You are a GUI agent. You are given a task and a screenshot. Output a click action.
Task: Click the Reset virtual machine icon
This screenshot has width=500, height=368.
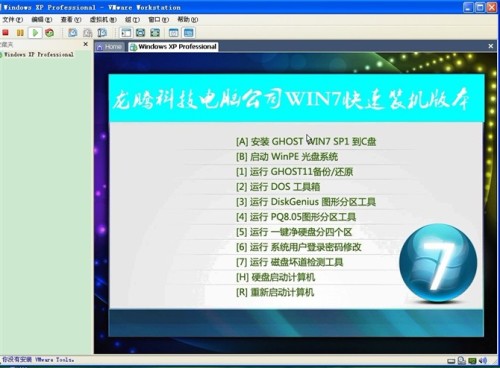[x=50, y=33]
